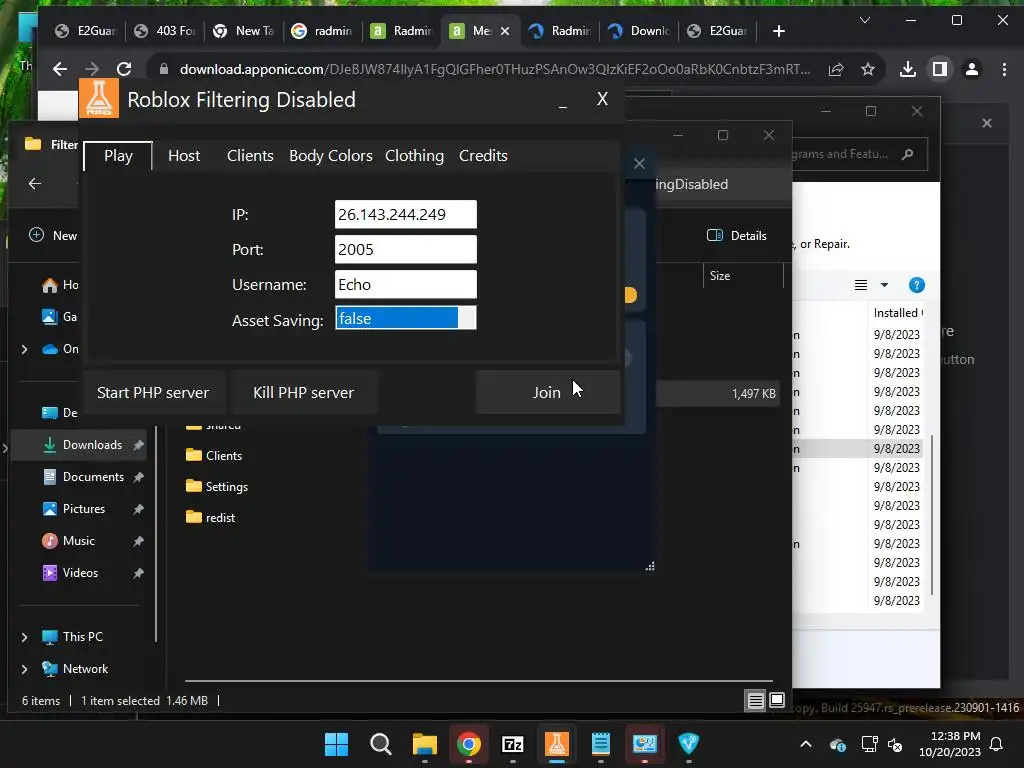
Task: Open Videos in Explorer sidebar
Action: (80, 573)
